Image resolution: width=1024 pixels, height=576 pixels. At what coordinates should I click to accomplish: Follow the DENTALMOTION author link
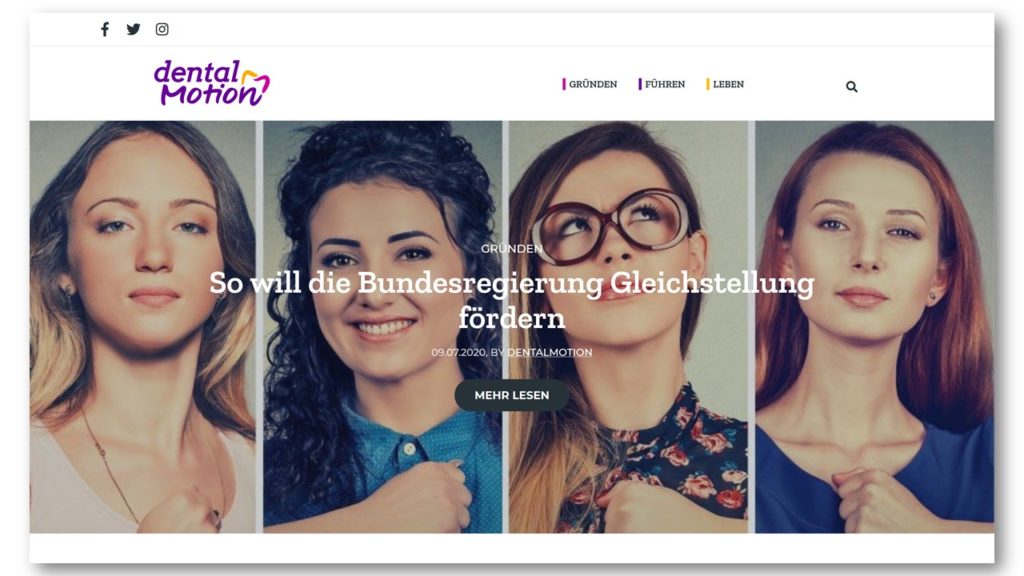pos(549,352)
